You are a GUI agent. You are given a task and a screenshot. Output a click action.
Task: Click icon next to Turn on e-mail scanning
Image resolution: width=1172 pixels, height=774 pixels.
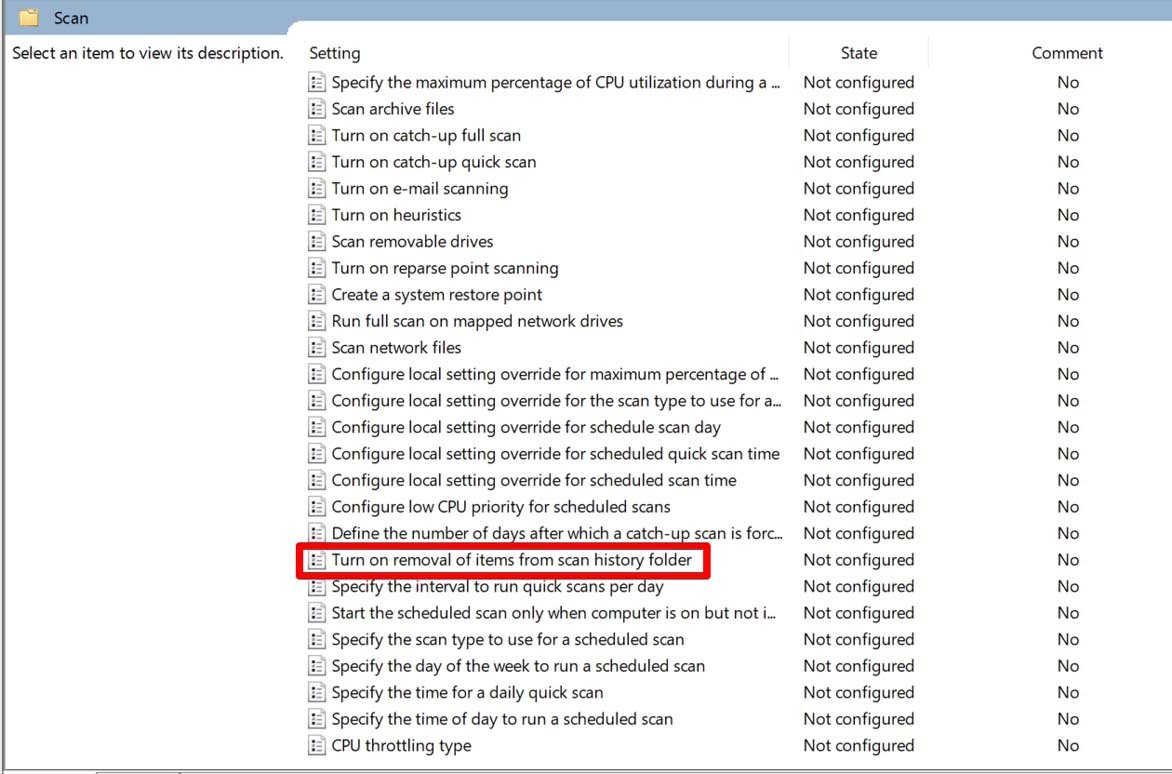pos(317,189)
